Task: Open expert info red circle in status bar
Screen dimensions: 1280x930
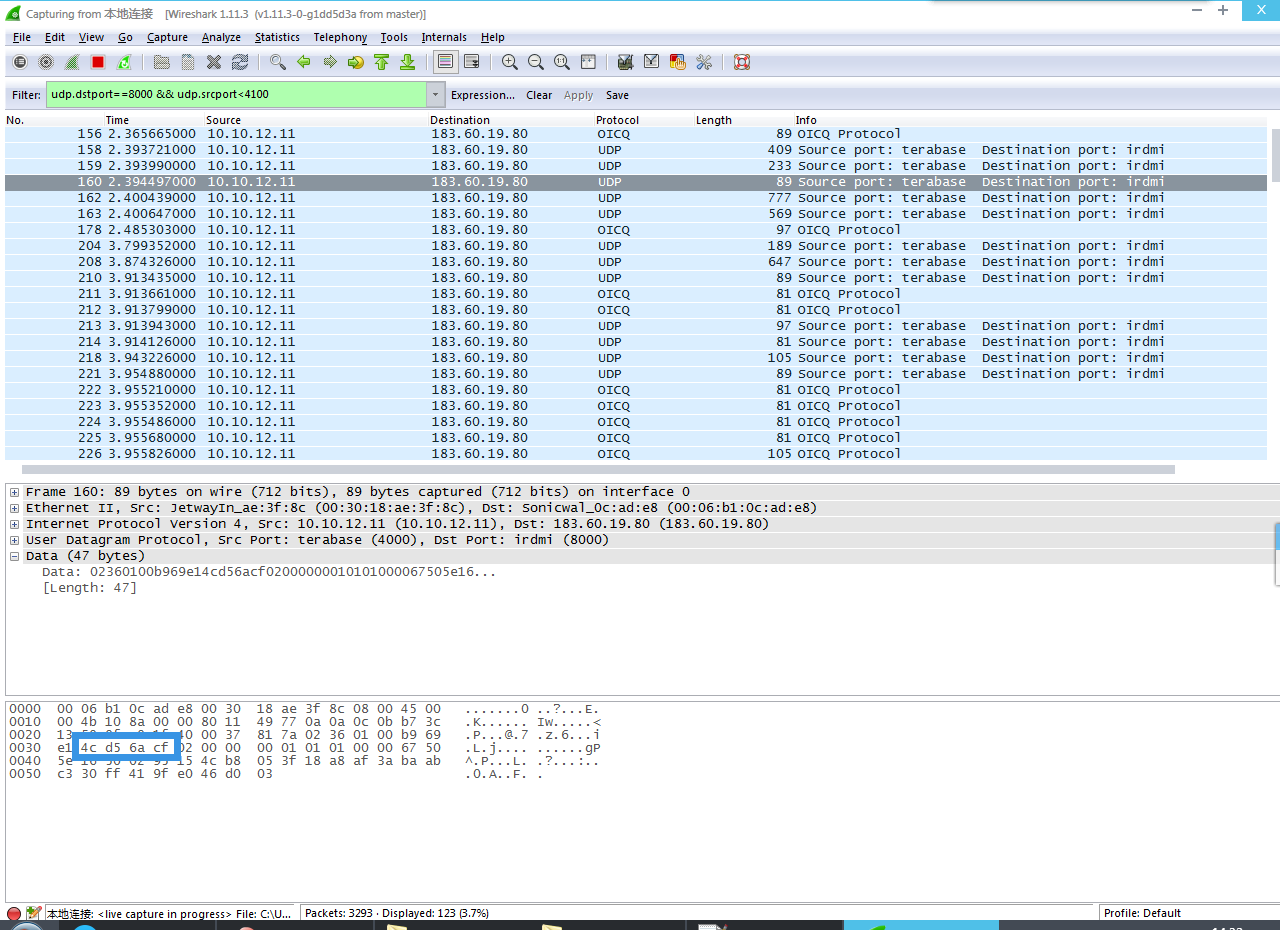Action: point(14,914)
